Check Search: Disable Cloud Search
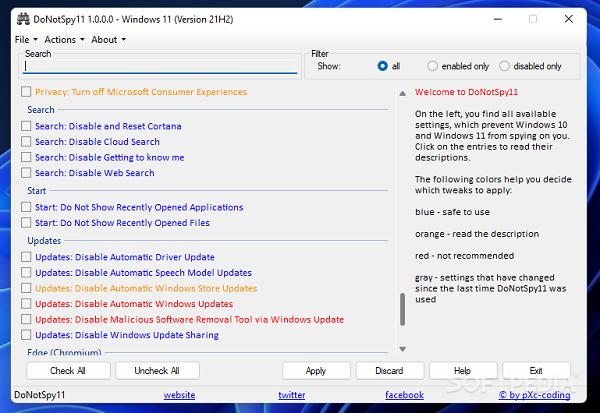 [26, 142]
